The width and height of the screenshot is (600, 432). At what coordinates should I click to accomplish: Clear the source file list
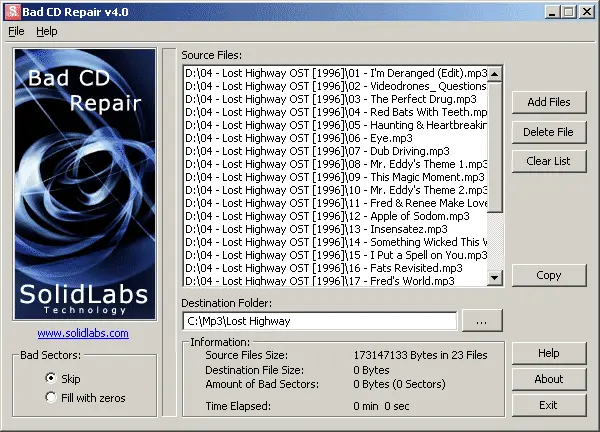pos(548,160)
